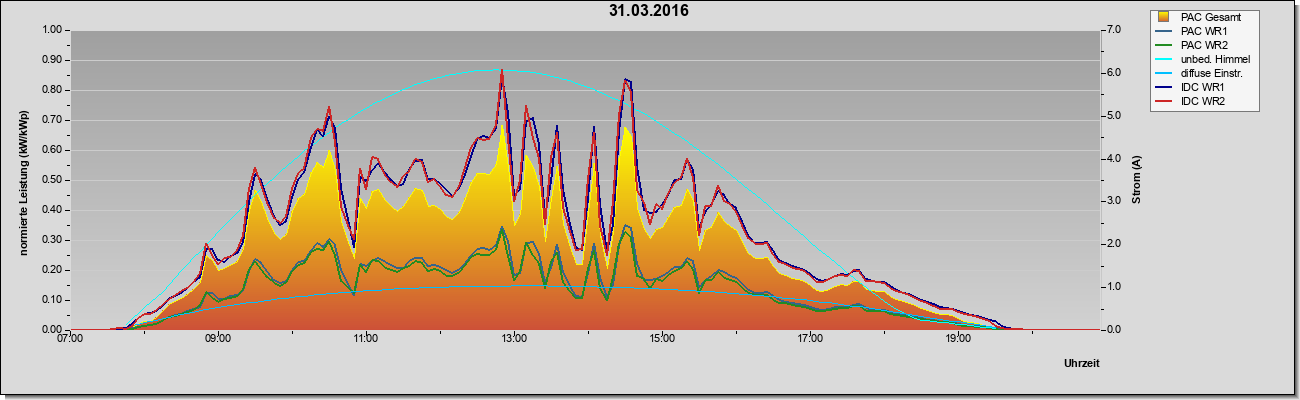The width and height of the screenshot is (1300, 400).
Task: Click the 0.90 left axis value
Action: coord(50,60)
